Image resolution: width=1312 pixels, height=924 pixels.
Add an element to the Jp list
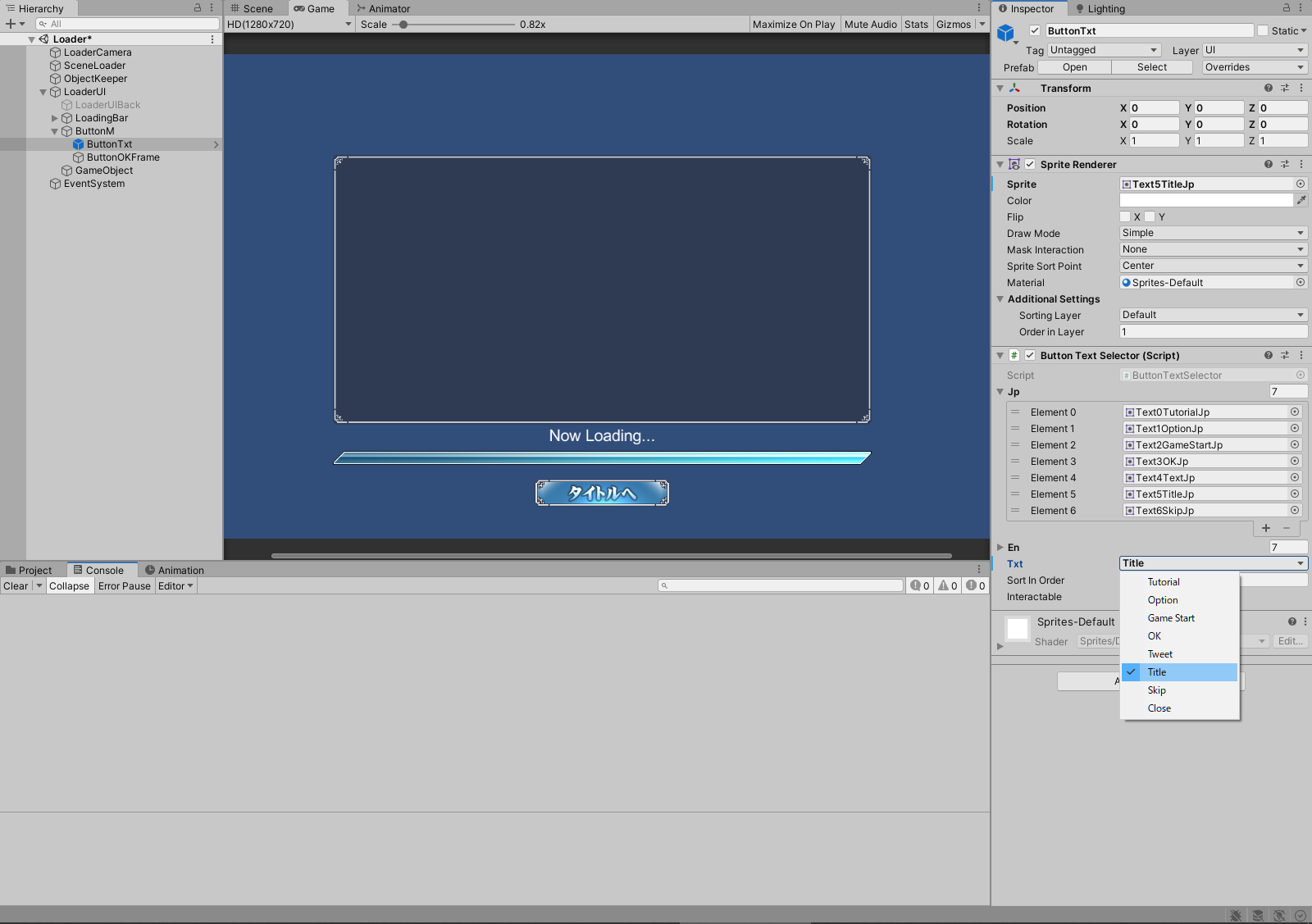[x=1266, y=528]
